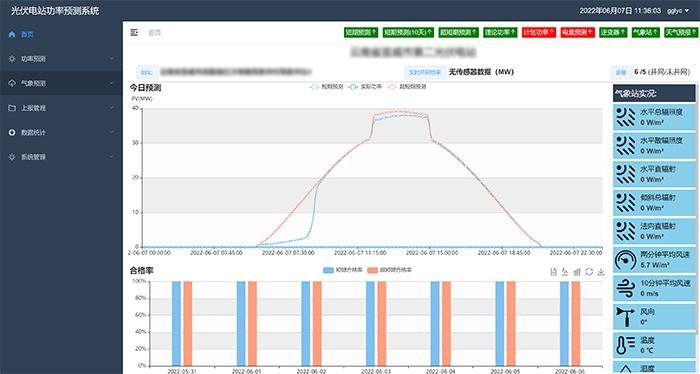This screenshot has height=374, width=700.
Task: Open the gglyc user dropdown
Action: (678, 11)
